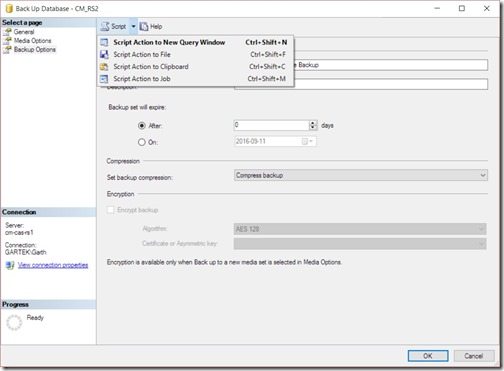
Task: Toggle the Encrypt backup checkbox
Action: (110, 210)
